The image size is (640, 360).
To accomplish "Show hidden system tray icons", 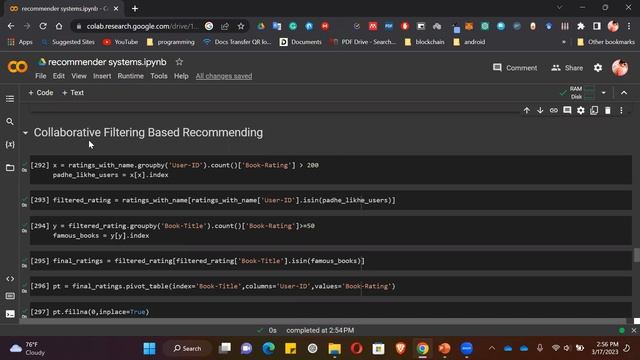I will 492,348.
